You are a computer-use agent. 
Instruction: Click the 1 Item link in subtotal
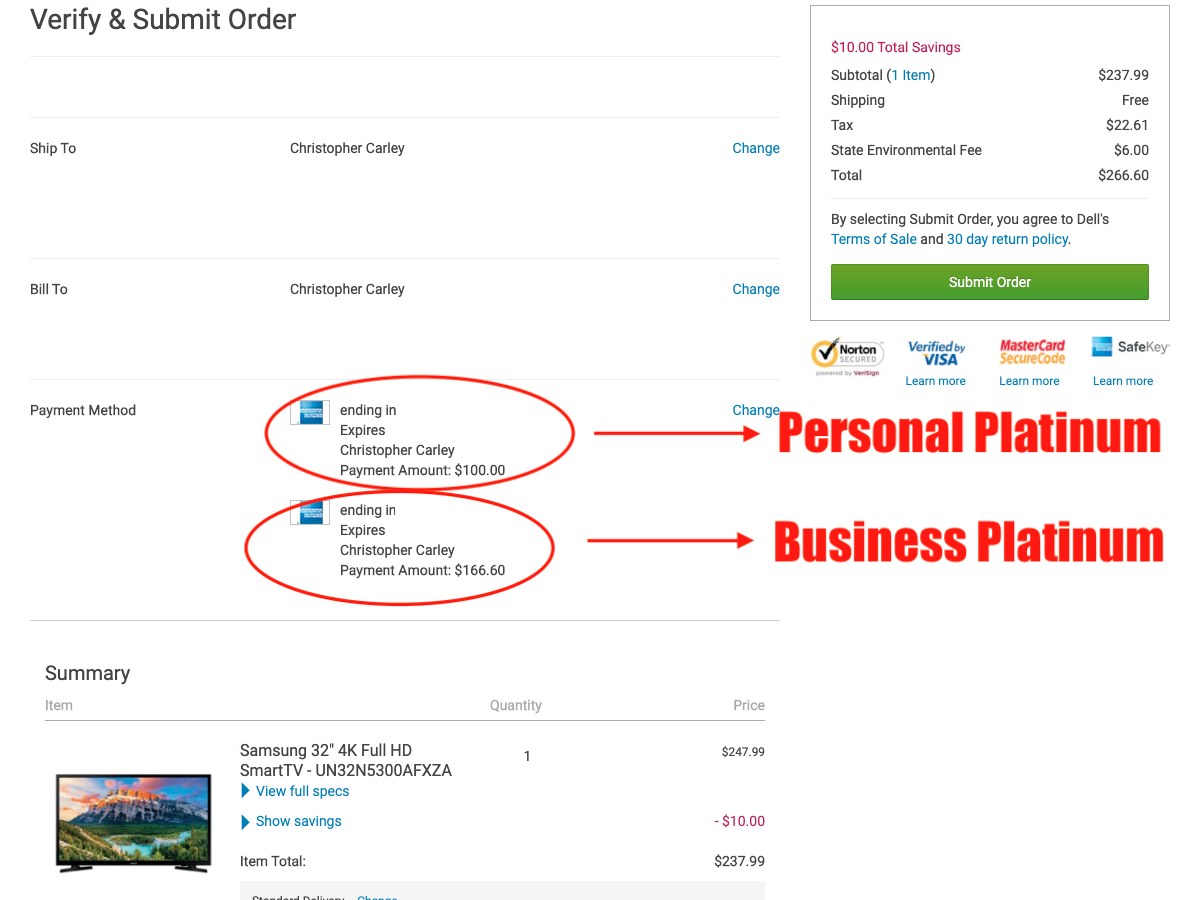(910, 75)
